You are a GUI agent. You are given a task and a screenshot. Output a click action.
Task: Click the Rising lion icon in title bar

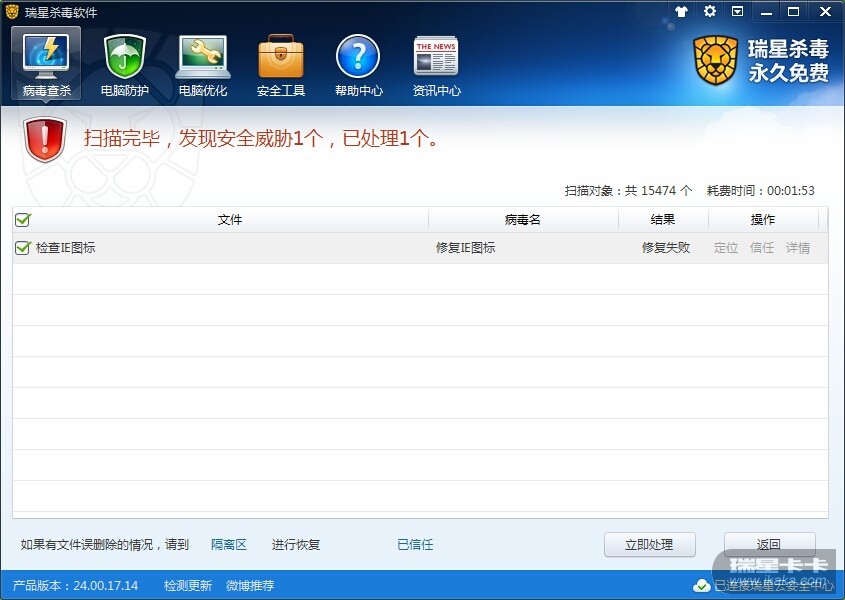(12, 11)
